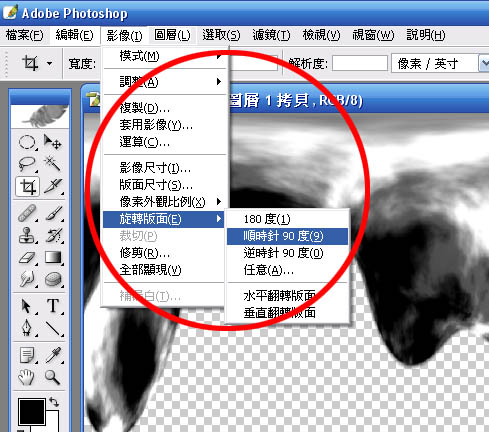Click the feather logo atop toolbox
The width and height of the screenshot is (489, 432).
click(40, 116)
